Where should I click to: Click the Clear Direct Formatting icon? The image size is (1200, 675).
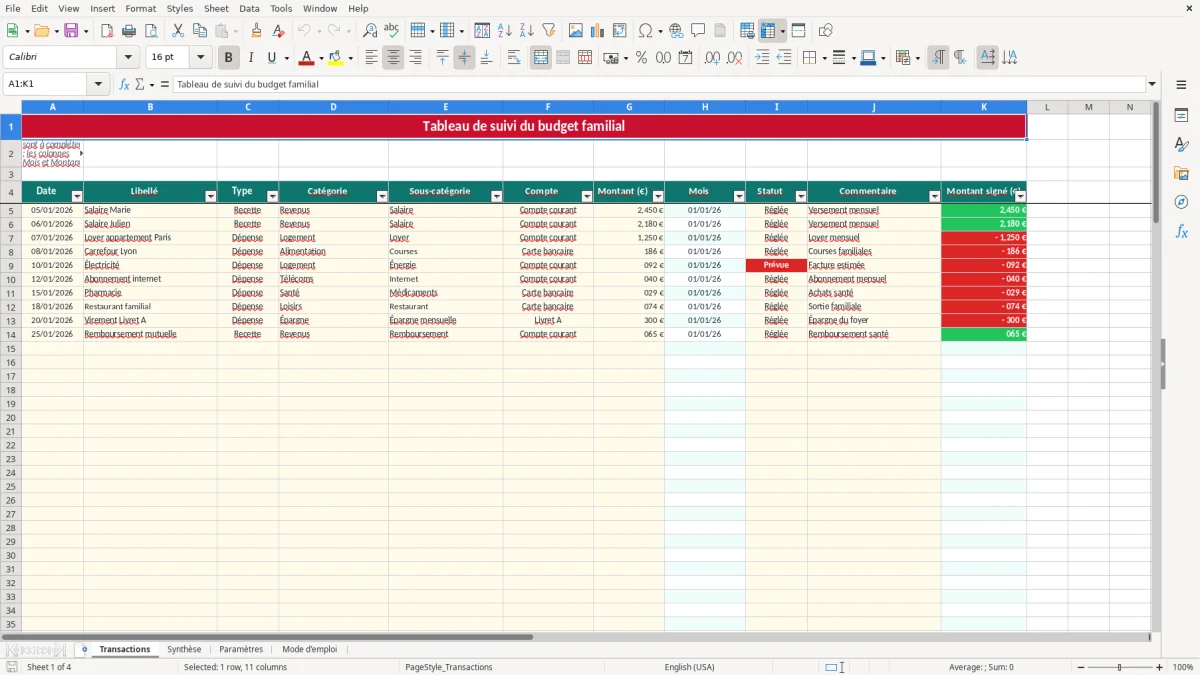(278, 31)
